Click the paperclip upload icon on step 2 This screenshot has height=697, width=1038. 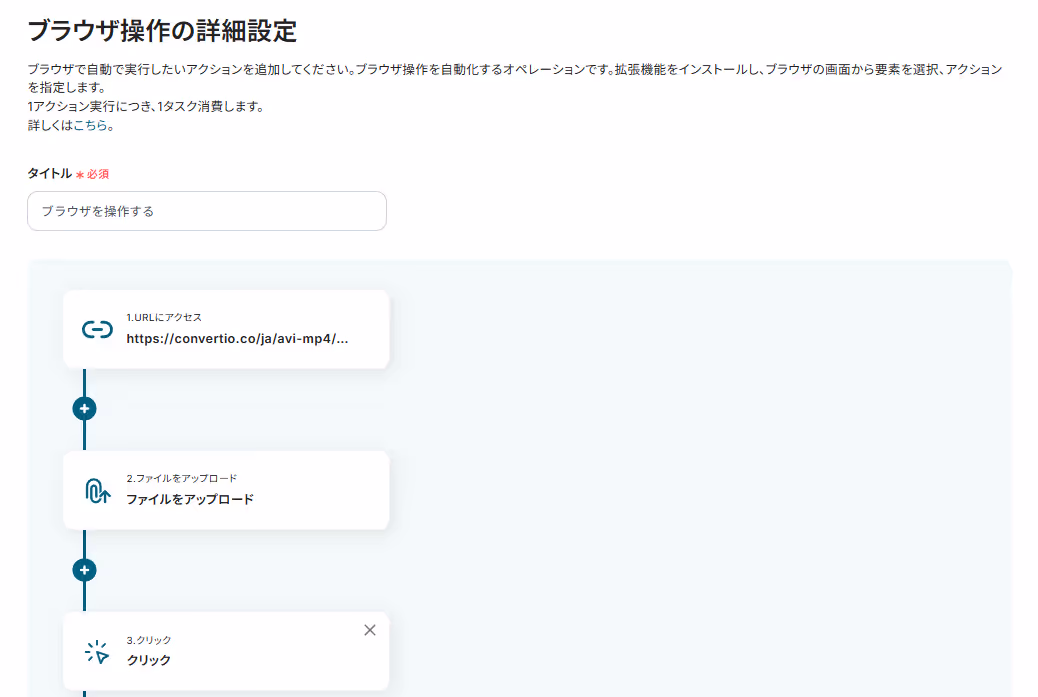pos(97,490)
